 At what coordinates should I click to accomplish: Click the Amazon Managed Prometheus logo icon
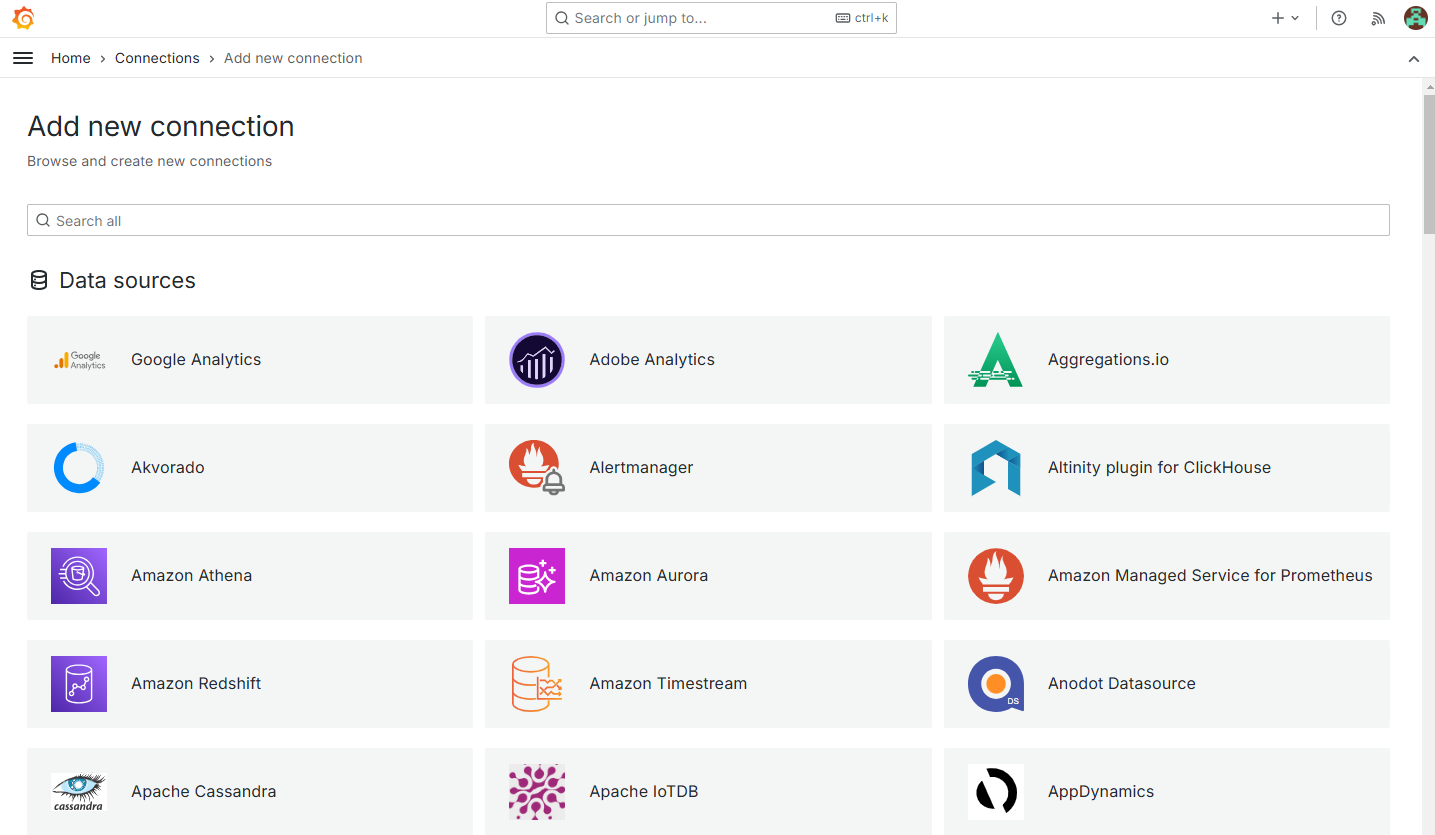(996, 576)
